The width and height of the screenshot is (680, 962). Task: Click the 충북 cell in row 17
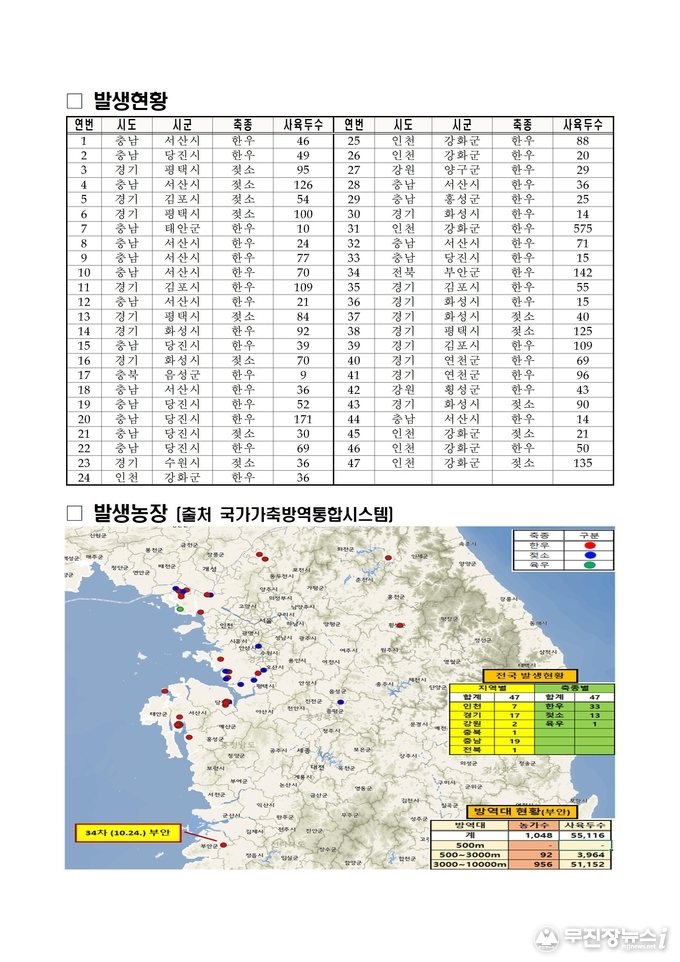(x=126, y=375)
